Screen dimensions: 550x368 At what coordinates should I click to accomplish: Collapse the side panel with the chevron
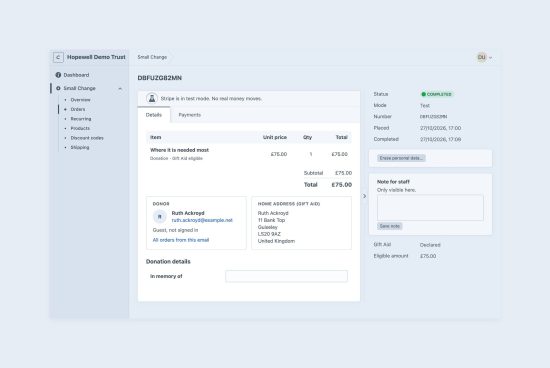(x=364, y=196)
